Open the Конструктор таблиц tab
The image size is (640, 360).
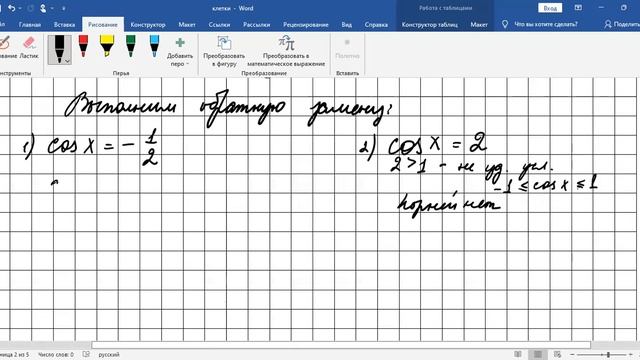[430, 24]
